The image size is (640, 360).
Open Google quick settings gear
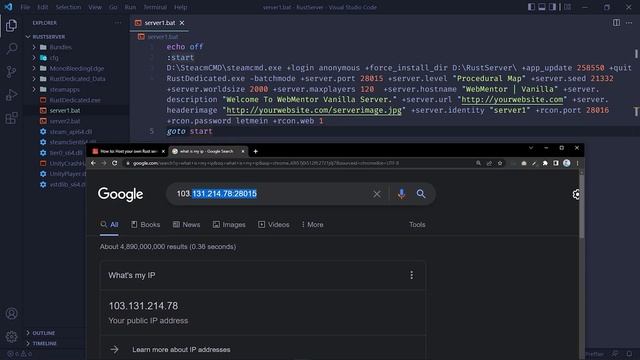coord(576,194)
